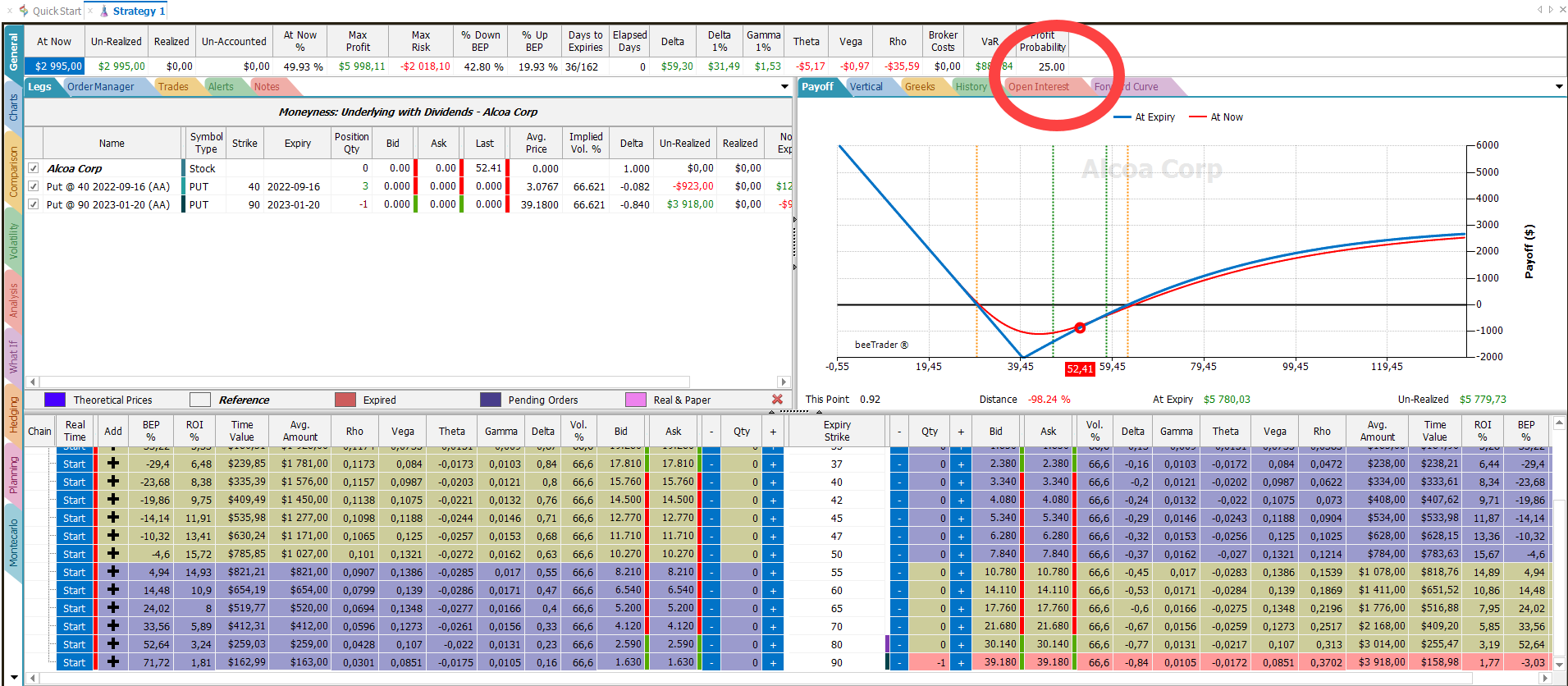The width and height of the screenshot is (1568, 686).
Task: Uncheck the Put @ 90 2023-01-20 leg
Action: pos(34,204)
